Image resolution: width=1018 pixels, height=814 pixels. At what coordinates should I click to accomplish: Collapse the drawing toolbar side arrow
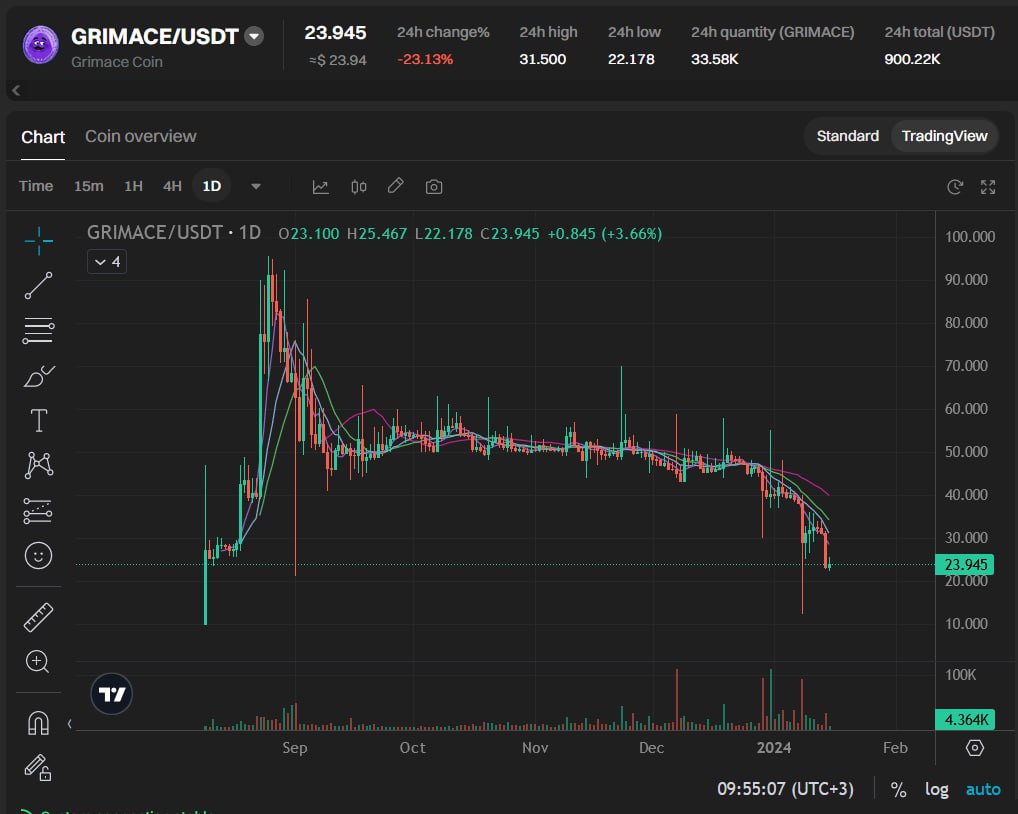click(69, 723)
